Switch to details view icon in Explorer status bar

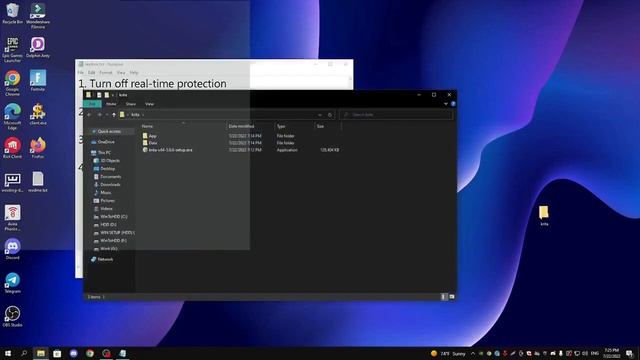click(x=443, y=297)
